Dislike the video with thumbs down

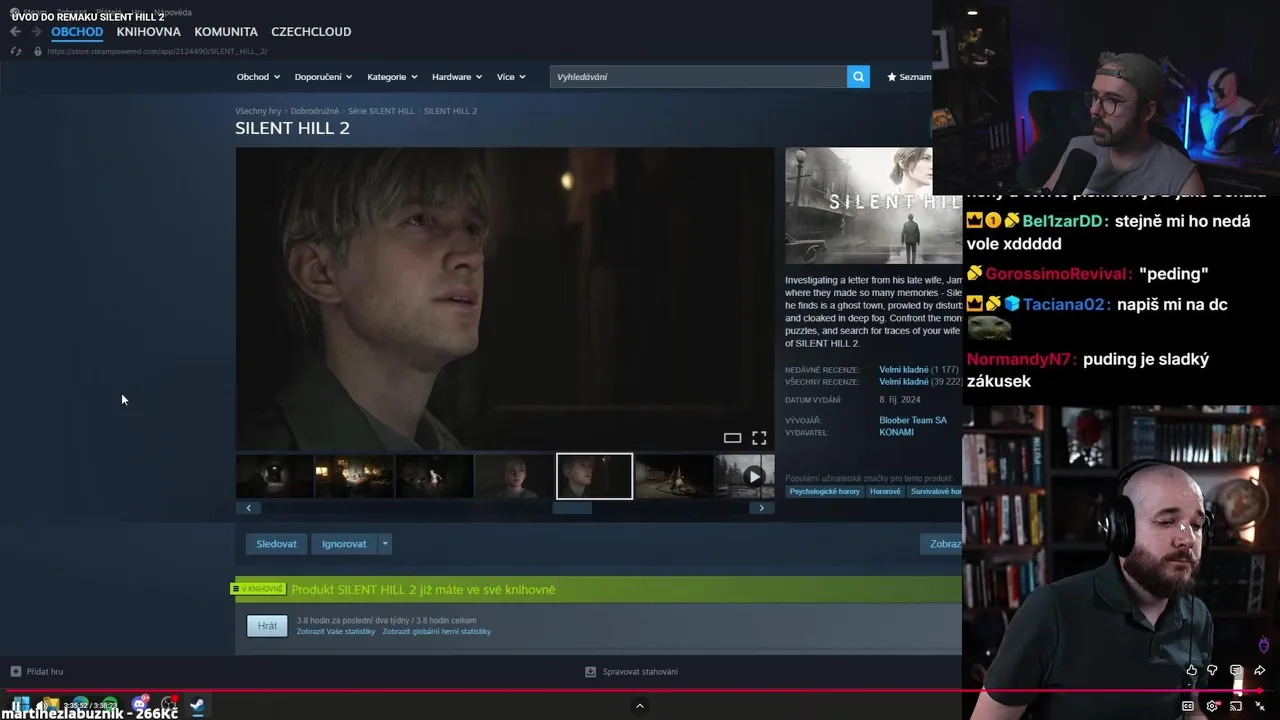[1212, 670]
